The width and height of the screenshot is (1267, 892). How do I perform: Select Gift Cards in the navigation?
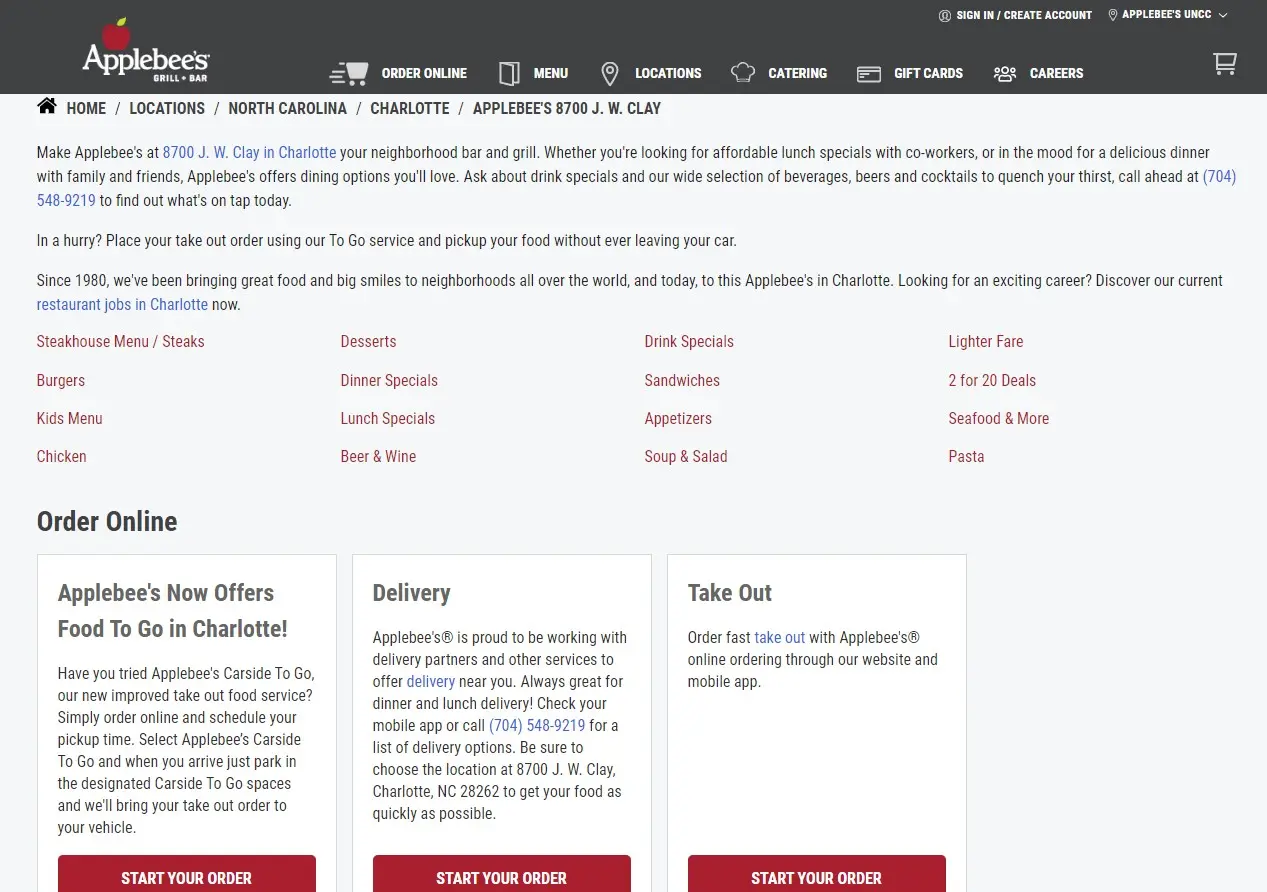point(928,73)
